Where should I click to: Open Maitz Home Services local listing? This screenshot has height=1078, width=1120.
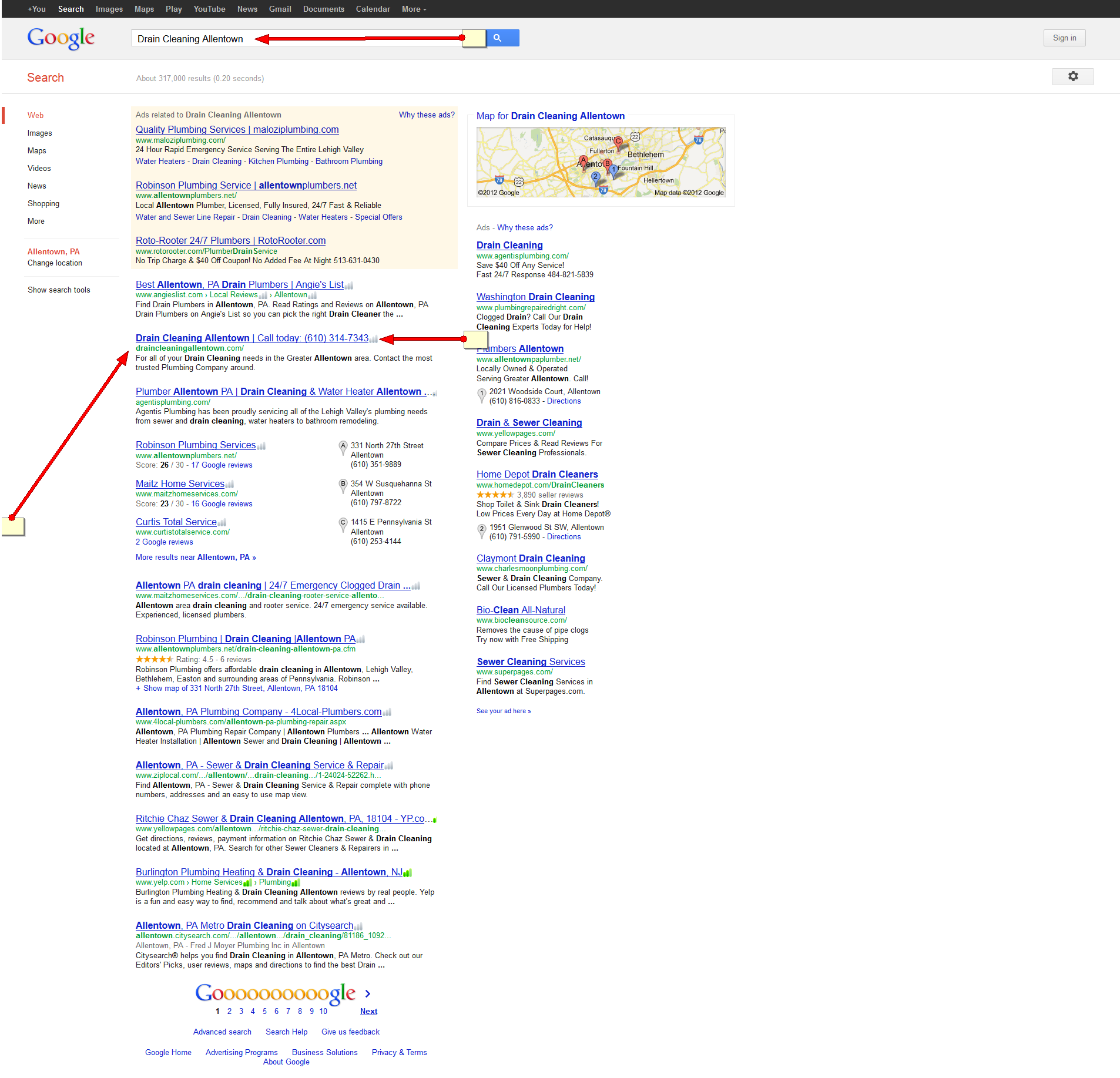pyautogui.click(x=180, y=484)
